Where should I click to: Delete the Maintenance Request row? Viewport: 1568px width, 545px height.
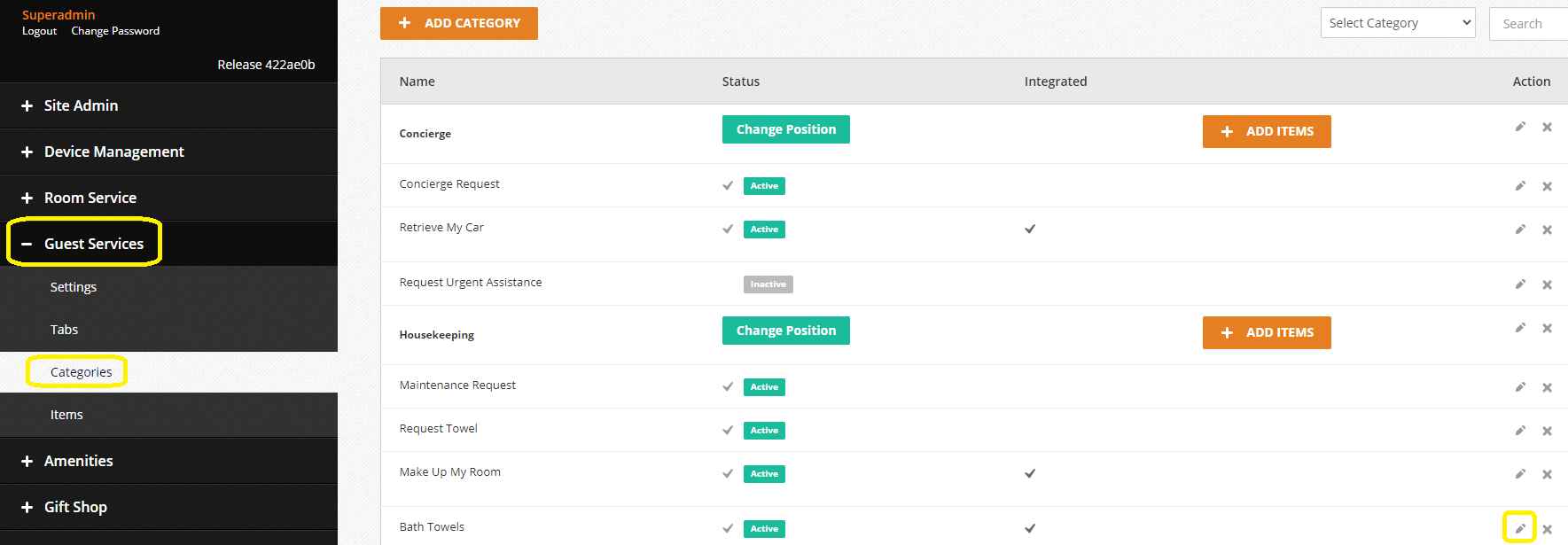(1547, 387)
